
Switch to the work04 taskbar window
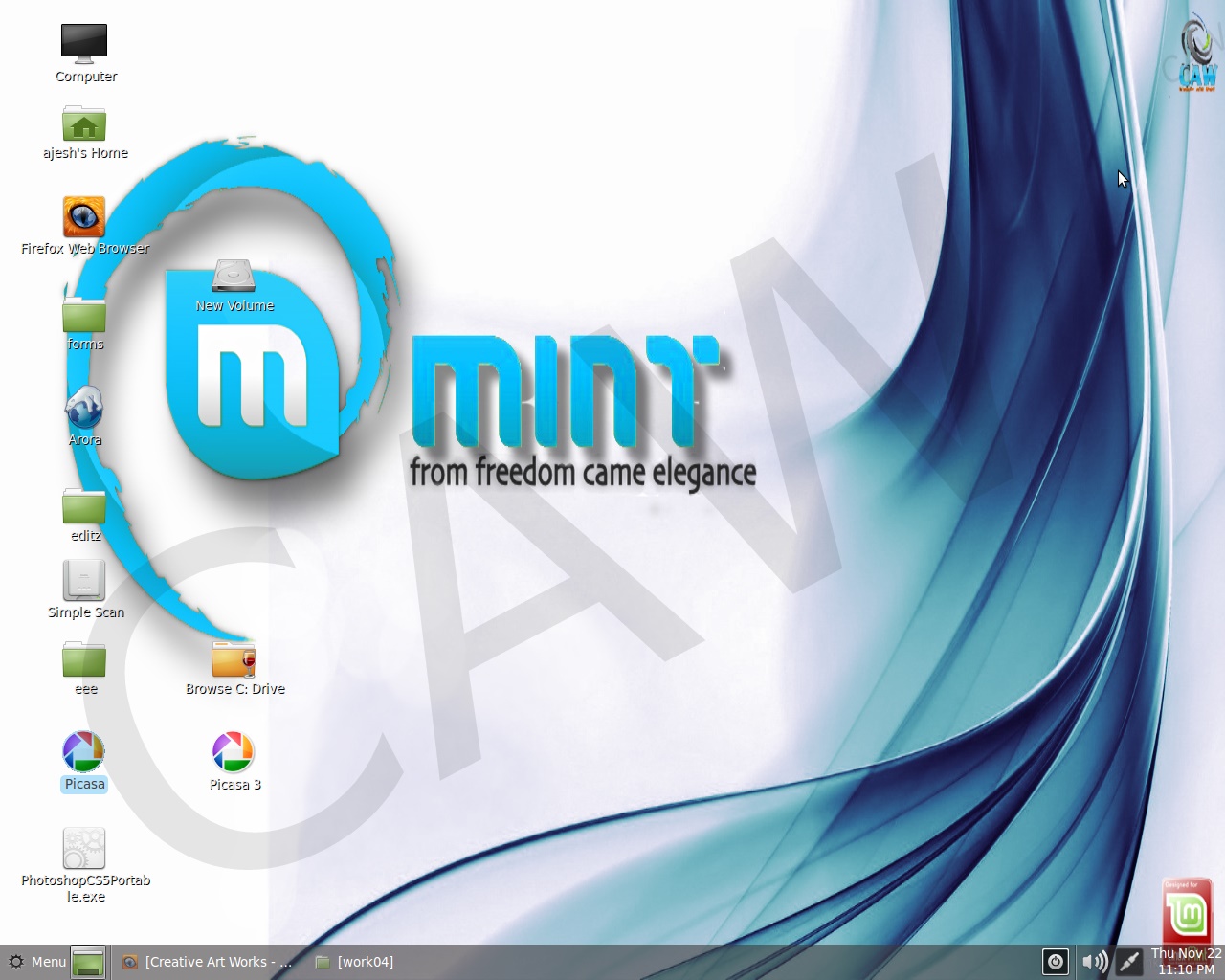click(x=354, y=962)
